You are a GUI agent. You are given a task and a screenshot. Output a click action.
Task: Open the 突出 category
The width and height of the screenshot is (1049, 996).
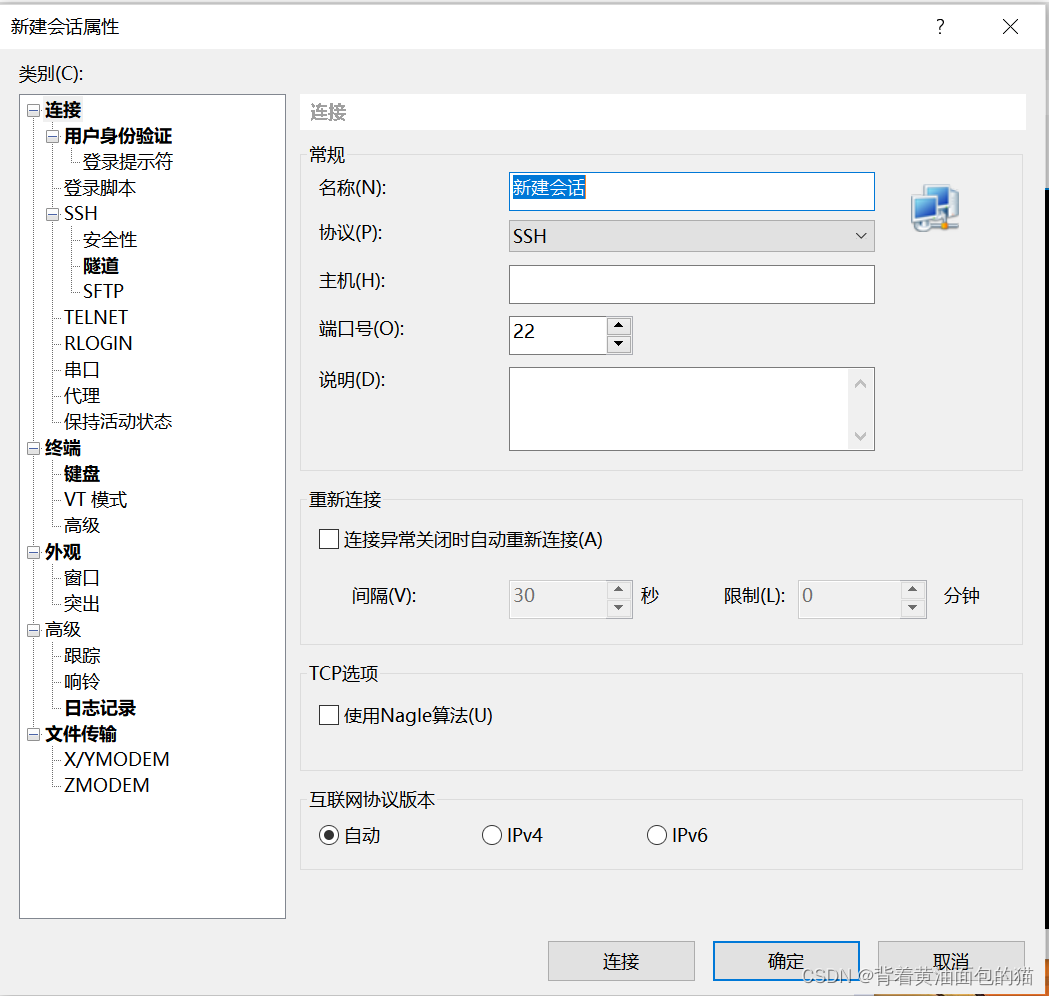(82, 604)
